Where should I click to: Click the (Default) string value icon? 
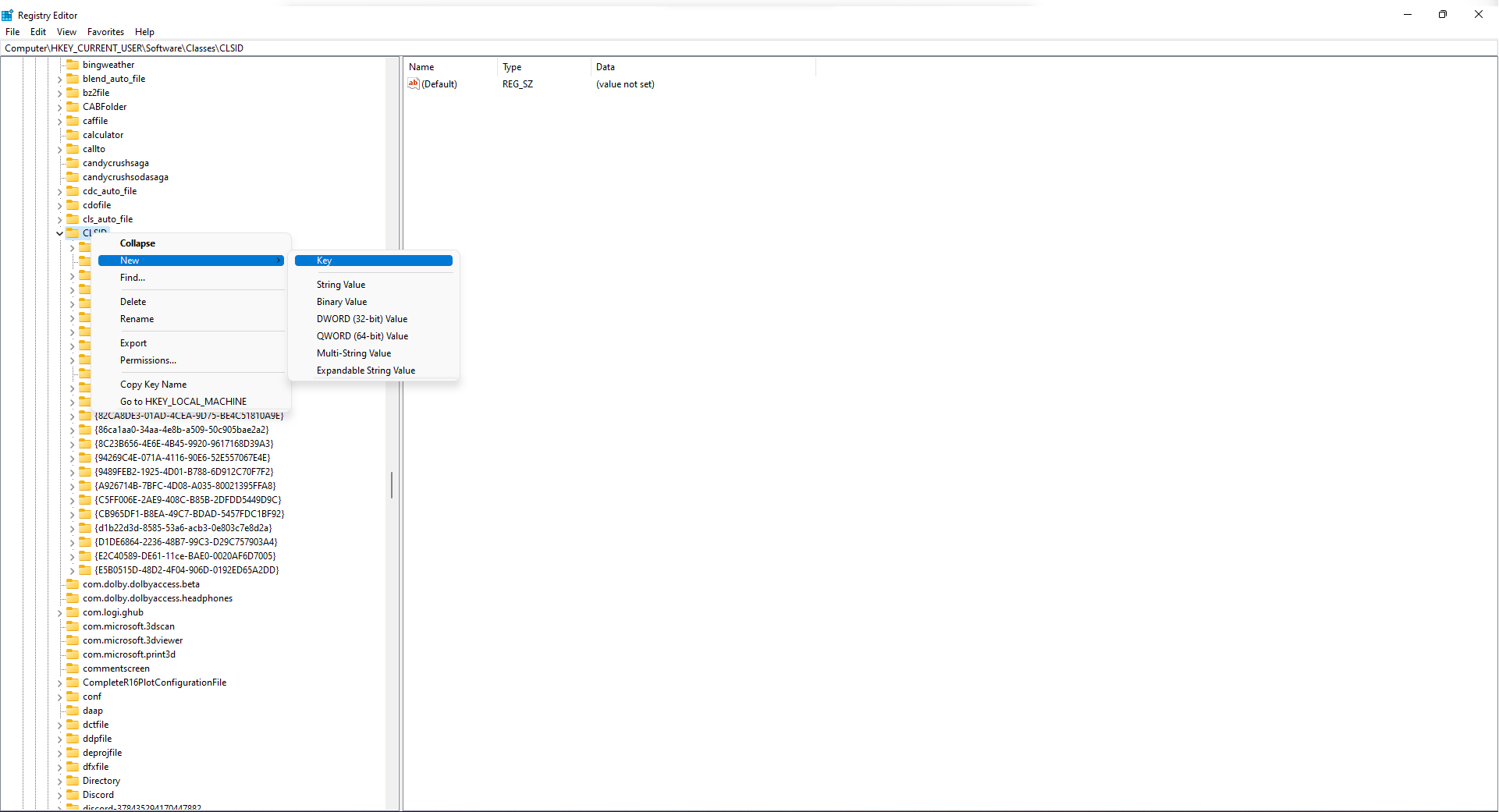click(414, 83)
